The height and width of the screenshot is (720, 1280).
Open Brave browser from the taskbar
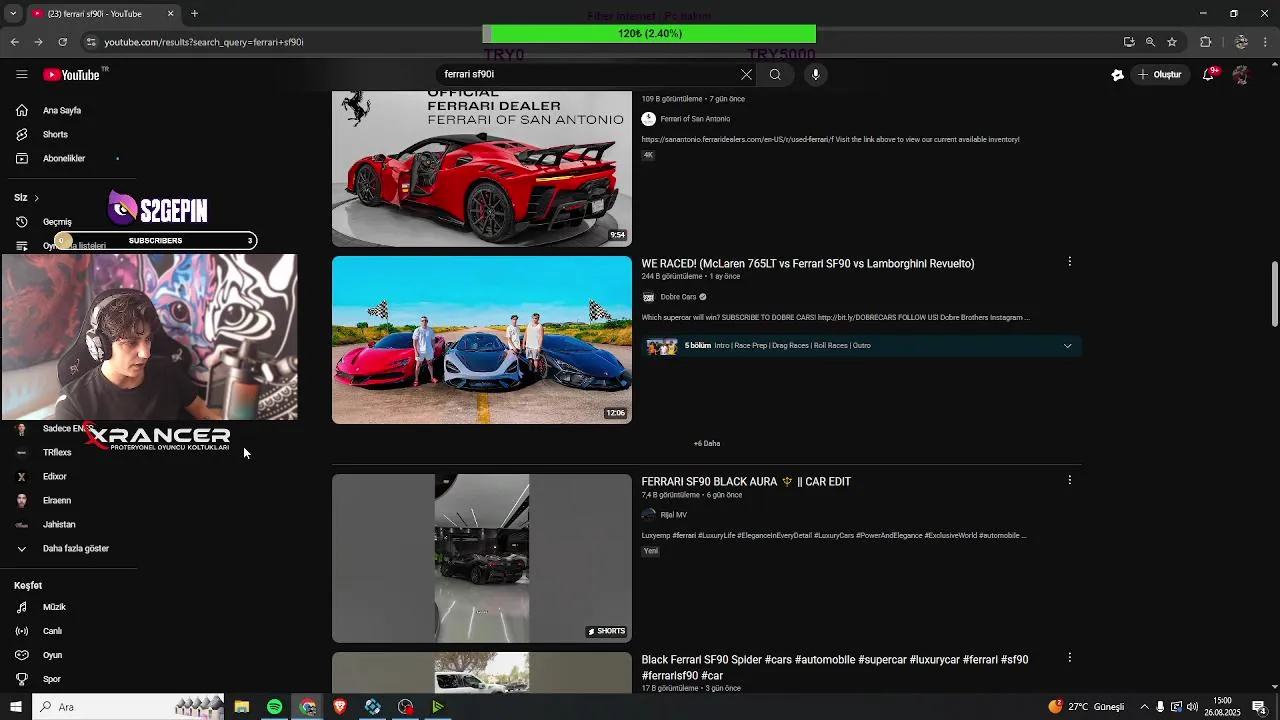tap(340, 707)
